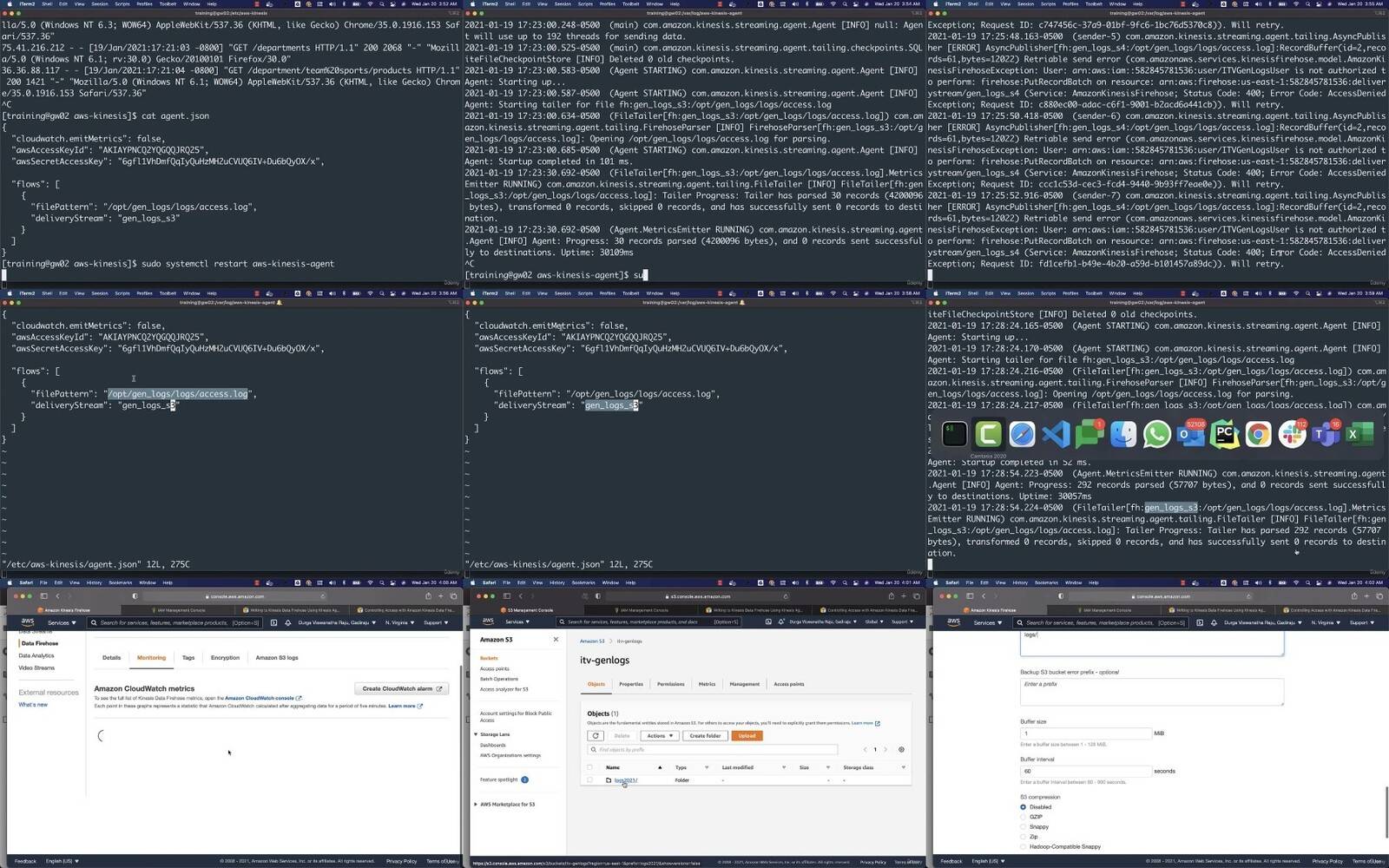This screenshot has width=1389, height=868.
Task: Open Google Chrome from the Dock
Action: click(x=1259, y=434)
